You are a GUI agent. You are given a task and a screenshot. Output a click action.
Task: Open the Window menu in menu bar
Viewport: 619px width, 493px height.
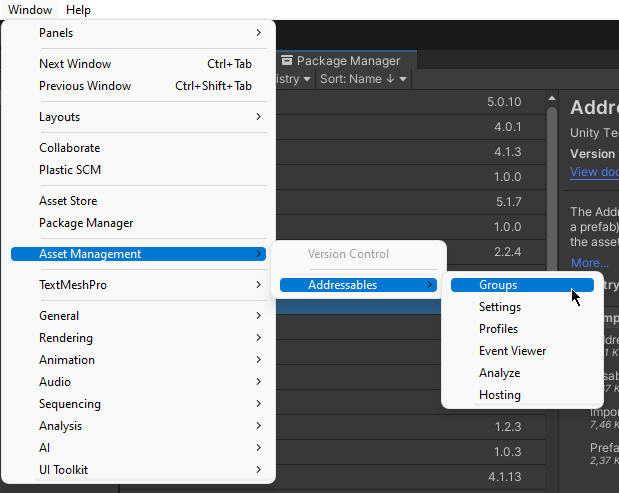30,9
